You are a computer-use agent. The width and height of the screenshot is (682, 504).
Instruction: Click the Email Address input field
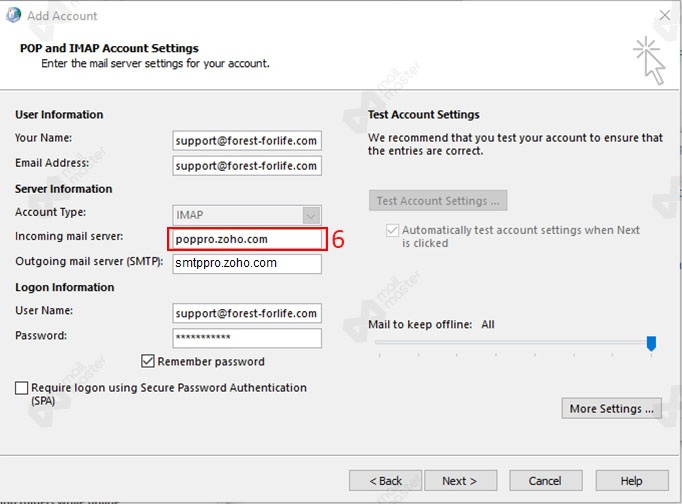[x=246, y=166]
